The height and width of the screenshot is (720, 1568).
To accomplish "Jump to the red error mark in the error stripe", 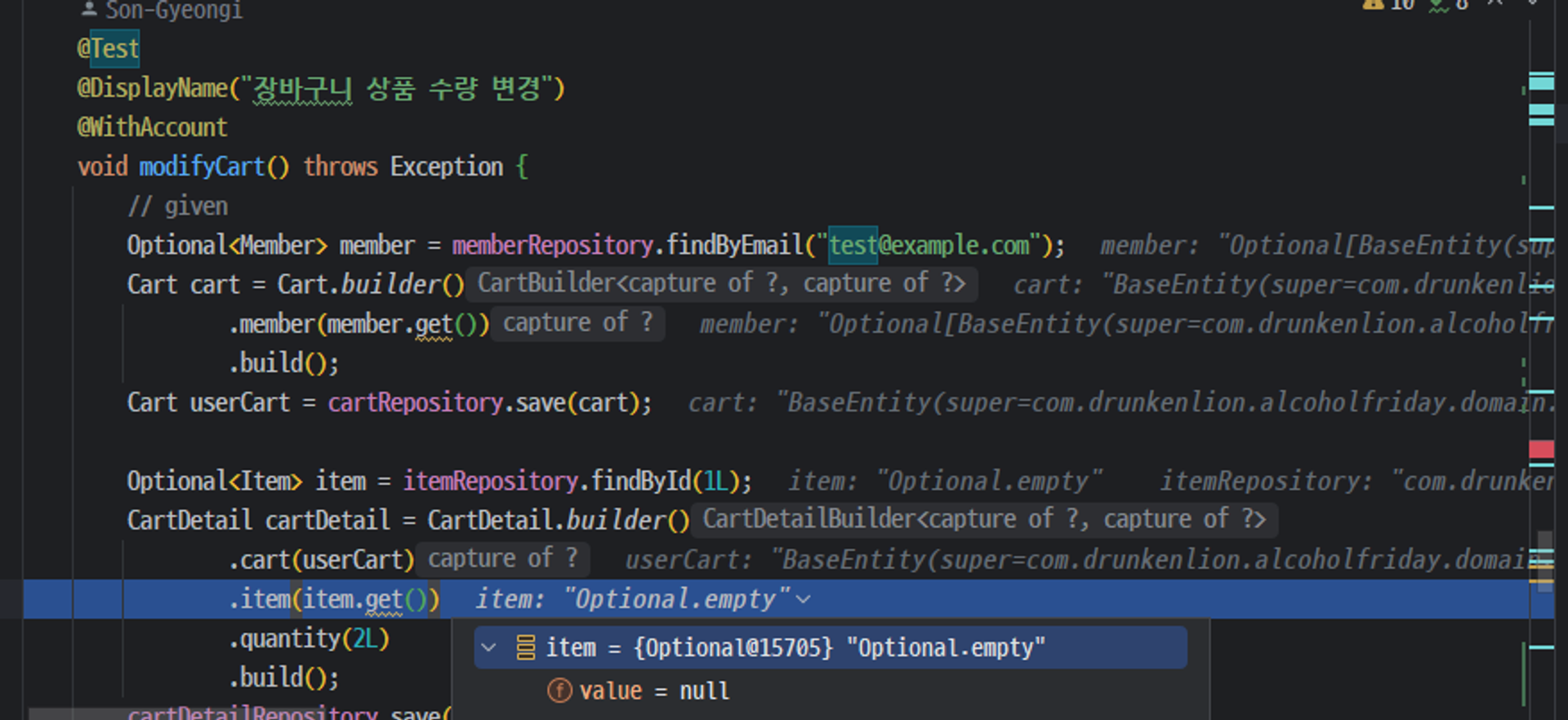I will [1541, 449].
